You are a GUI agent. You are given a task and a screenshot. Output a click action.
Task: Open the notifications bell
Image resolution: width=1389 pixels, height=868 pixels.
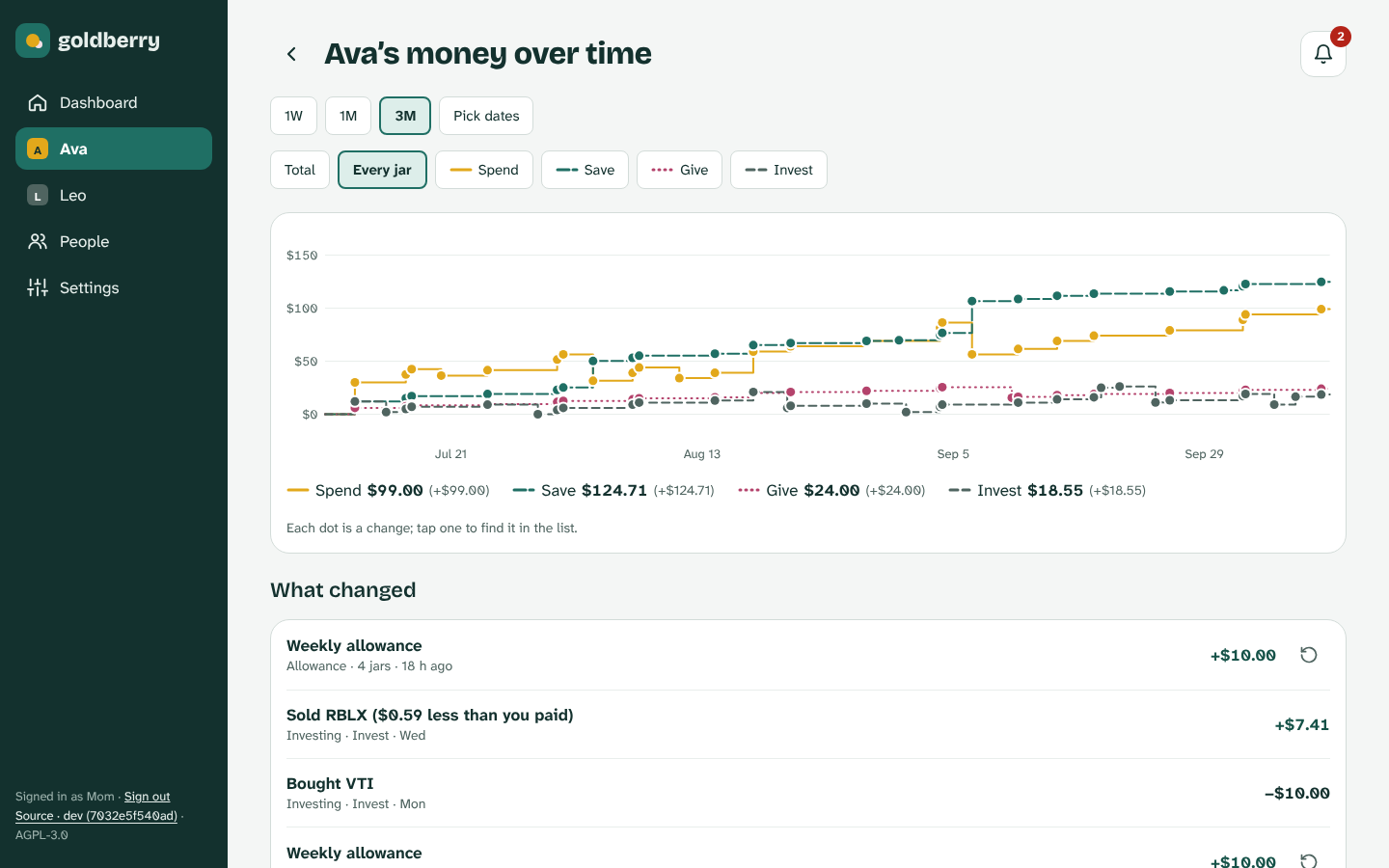[x=1323, y=54]
